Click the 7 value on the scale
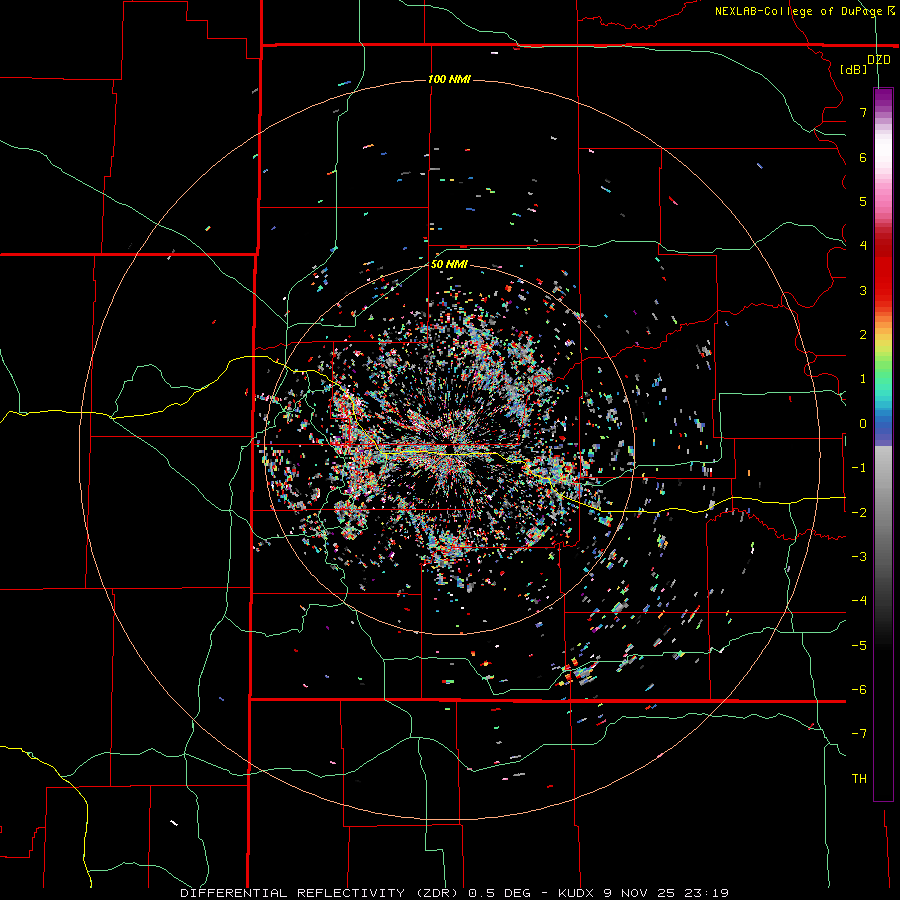Viewport: 900px width, 900px height. tap(863, 112)
